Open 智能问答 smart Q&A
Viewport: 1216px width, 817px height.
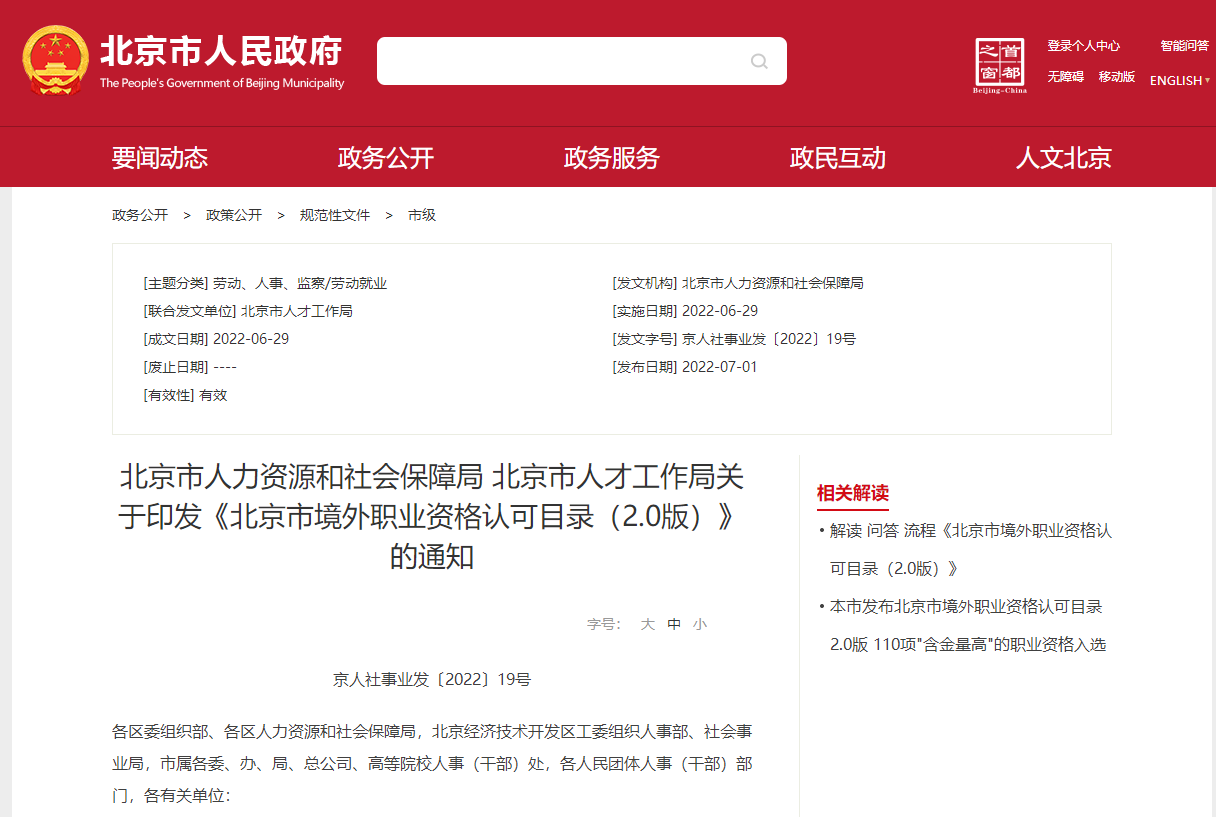coord(1183,46)
